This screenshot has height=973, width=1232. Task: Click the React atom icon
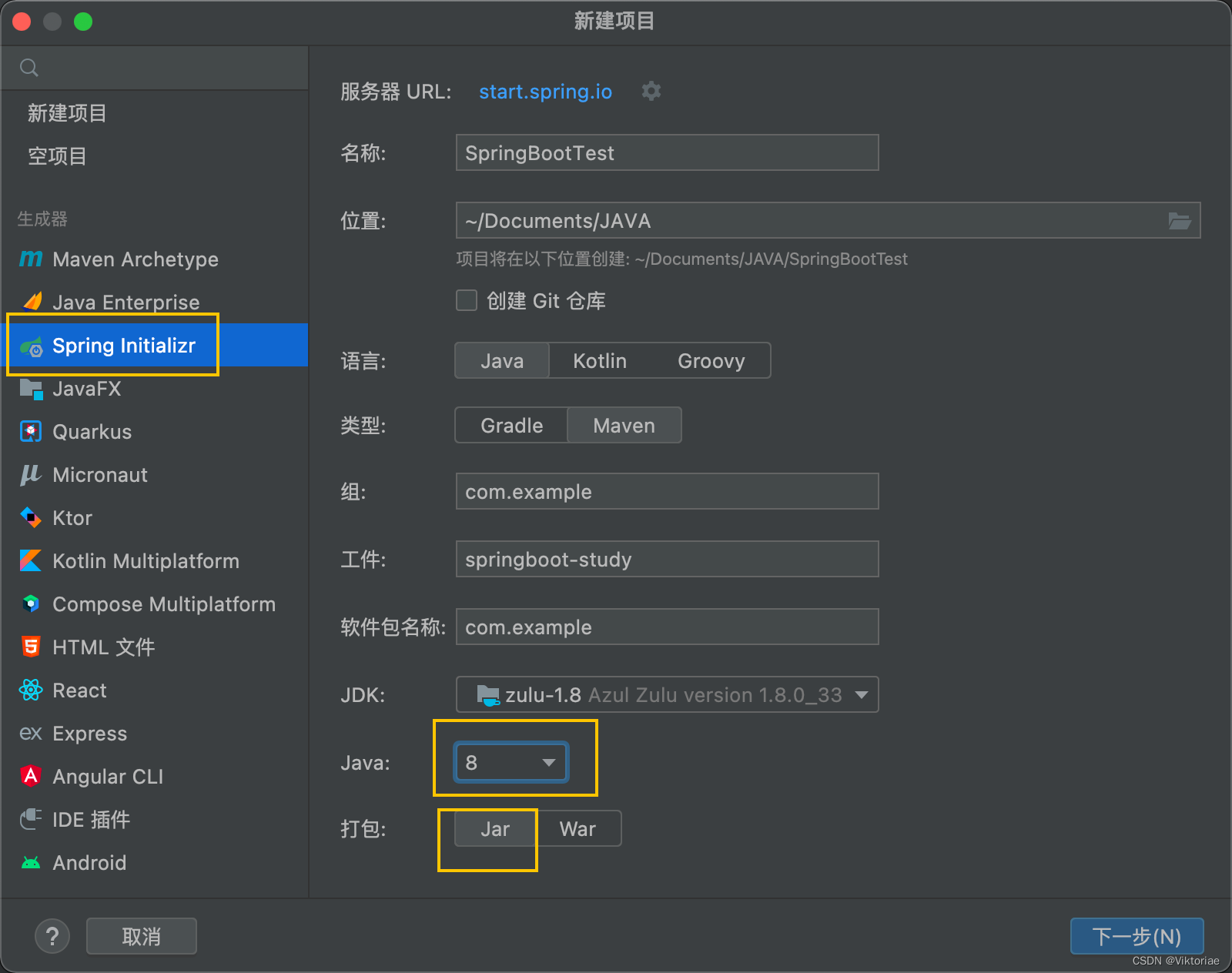pyautogui.click(x=31, y=690)
